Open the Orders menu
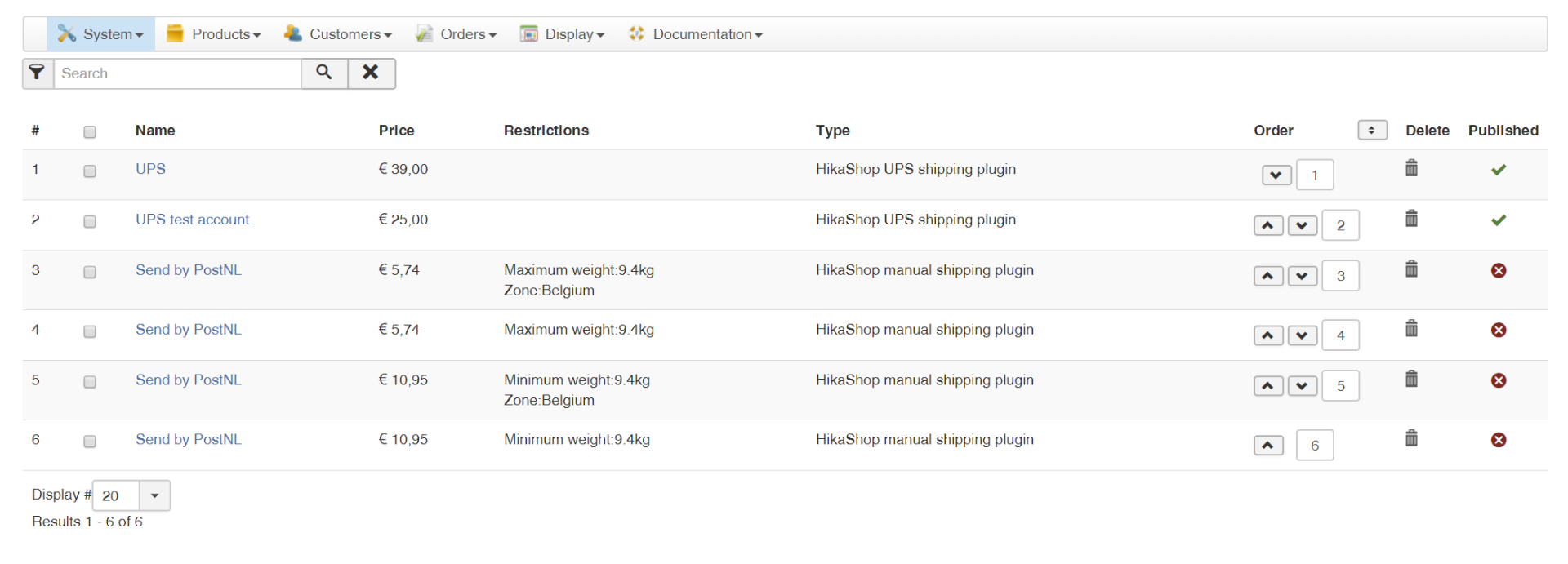Viewport: 1568px width, 564px height. coord(457,34)
